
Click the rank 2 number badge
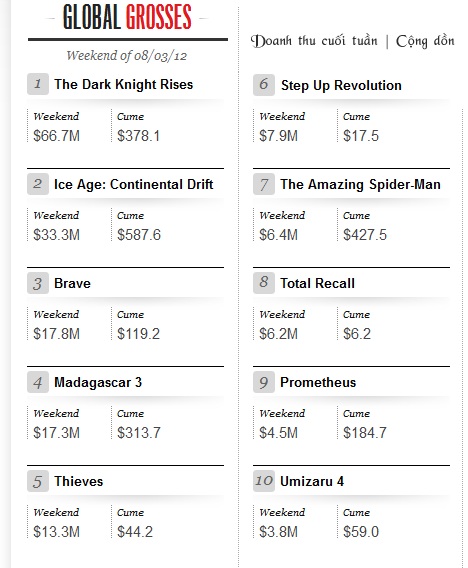38,184
